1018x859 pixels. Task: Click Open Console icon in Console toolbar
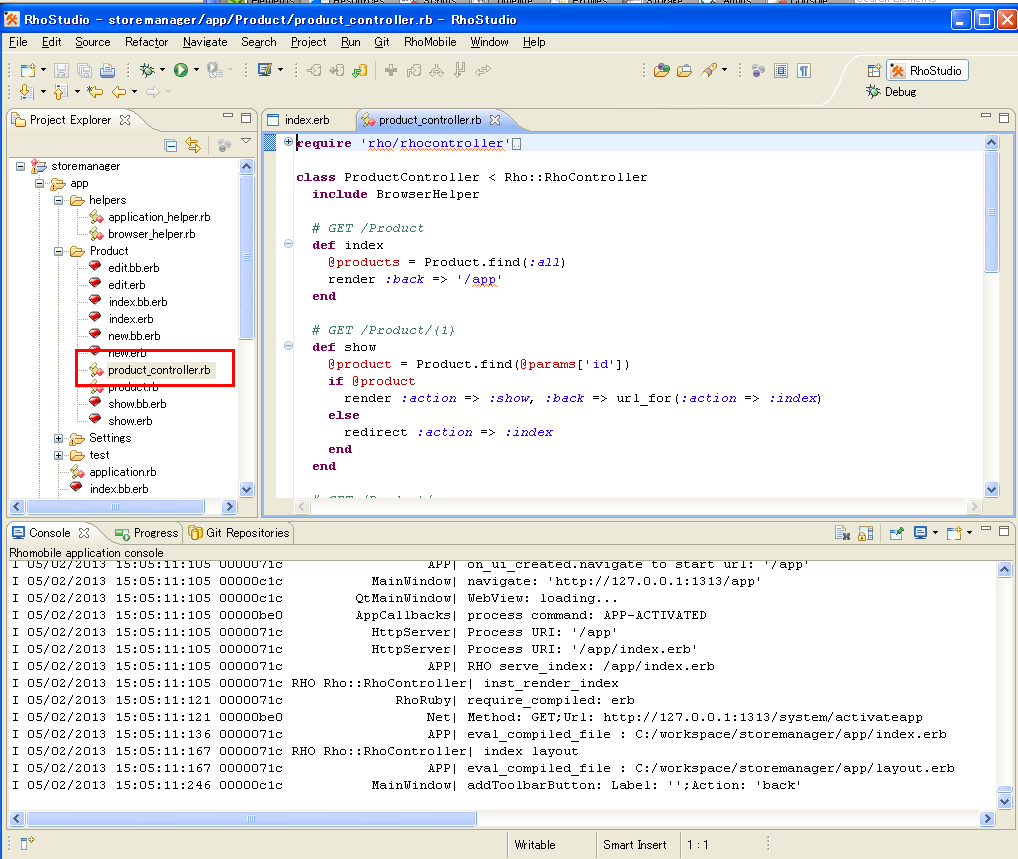(954, 534)
